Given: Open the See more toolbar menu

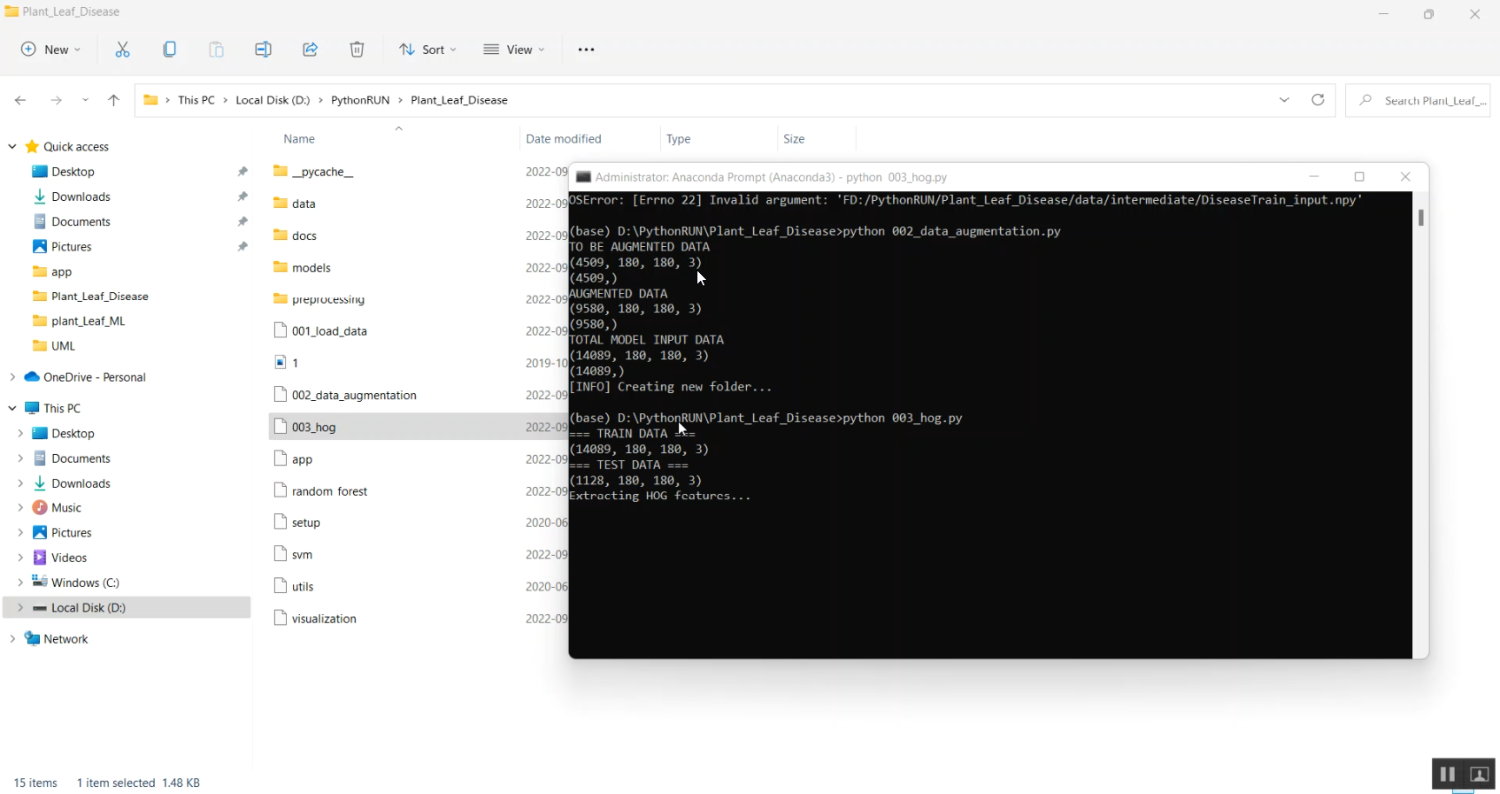Looking at the screenshot, I should 586,49.
